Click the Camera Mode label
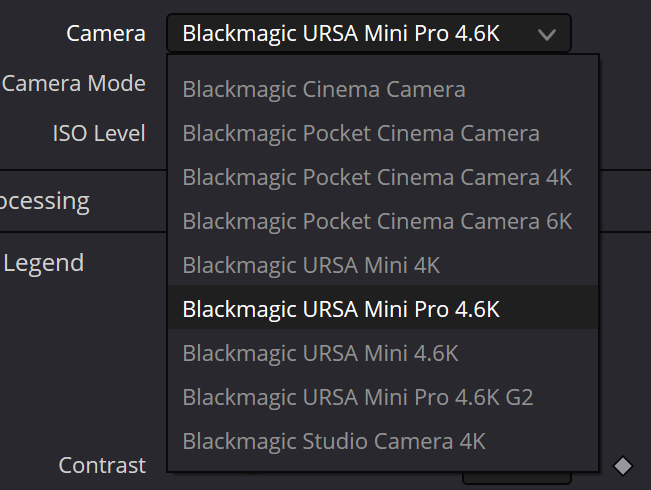The width and height of the screenshot is (651, 490). point(73,83)
